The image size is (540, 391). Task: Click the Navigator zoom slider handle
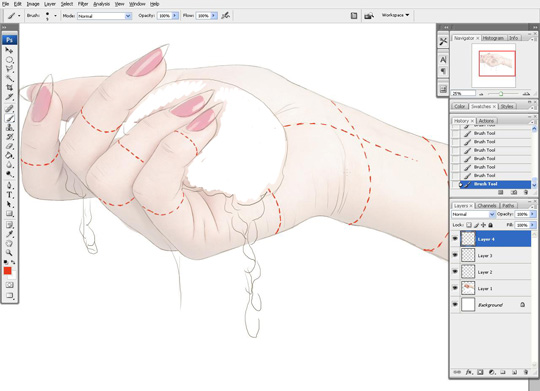point(501,94)
